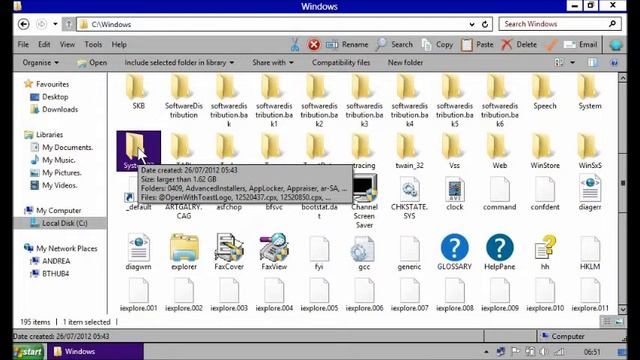This screenshot has height=360, width=640.
Task: Select the HelpPane file icon
Action: pos(500,251)
